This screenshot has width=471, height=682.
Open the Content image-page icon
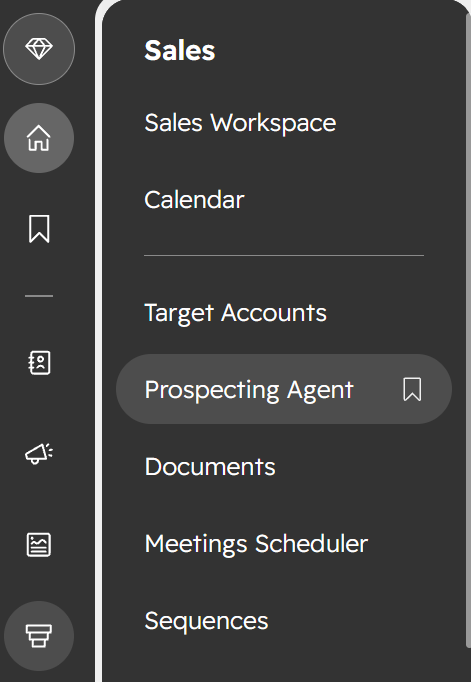[39, 544]
